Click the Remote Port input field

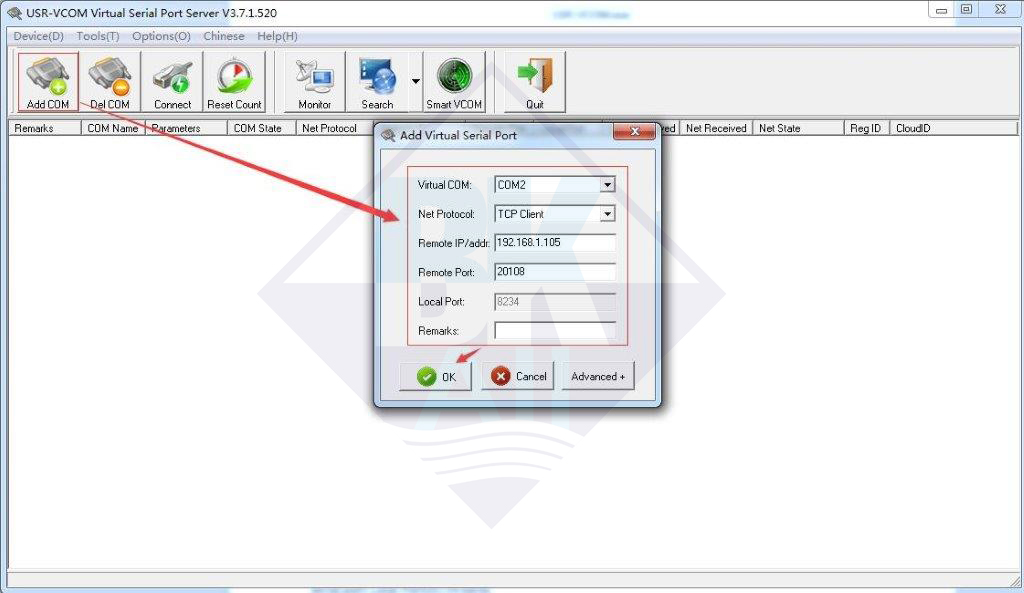tap(554, 272)
